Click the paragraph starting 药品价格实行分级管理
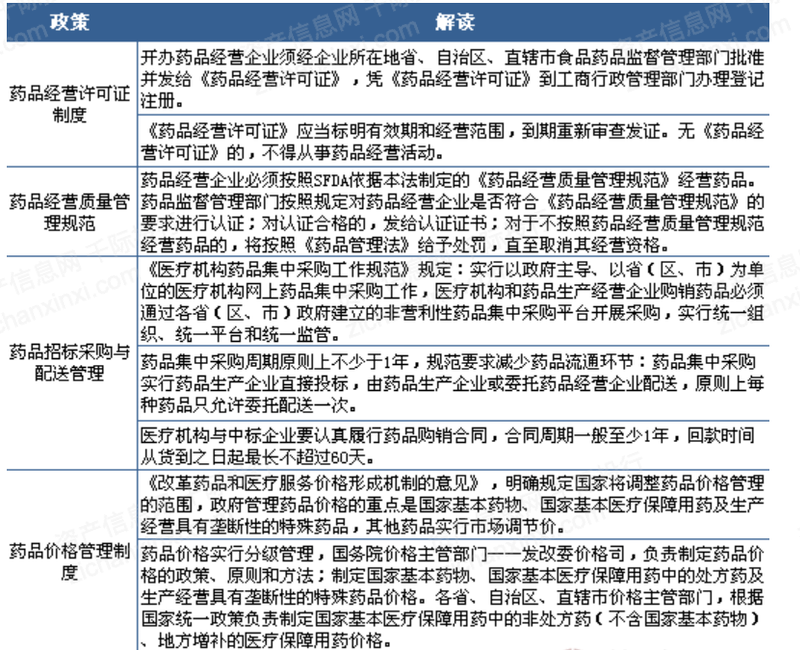This screenshot has width=800, height=650. coord(454,596)
